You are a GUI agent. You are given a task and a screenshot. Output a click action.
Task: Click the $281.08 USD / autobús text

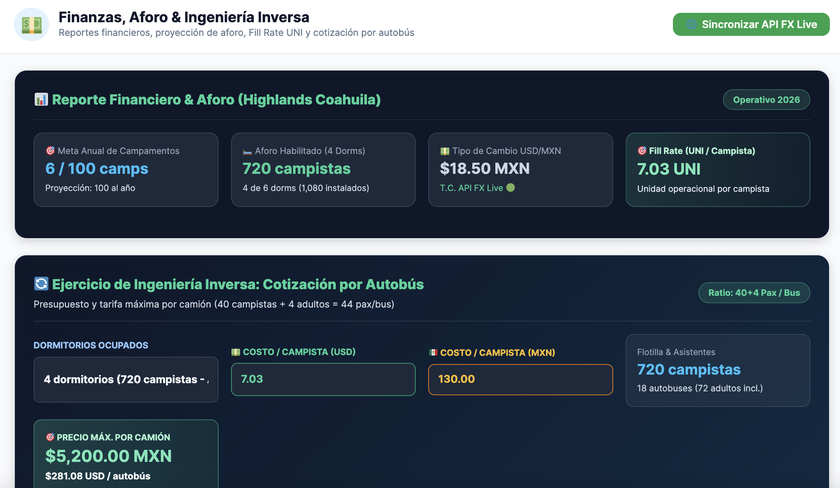pos(98,476)
